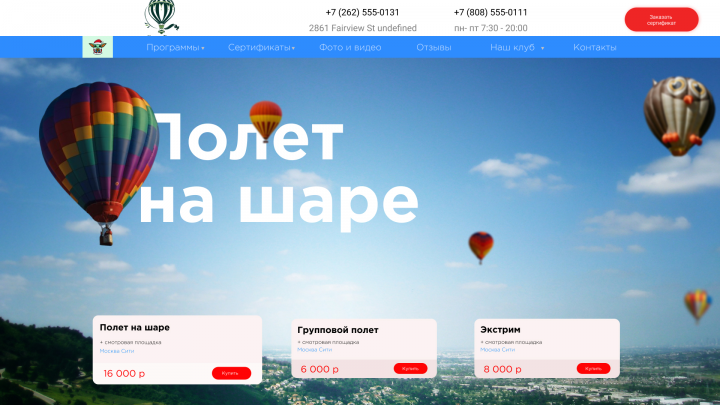Open Москва Сити link in Полет на шаре card

[117, 351]
